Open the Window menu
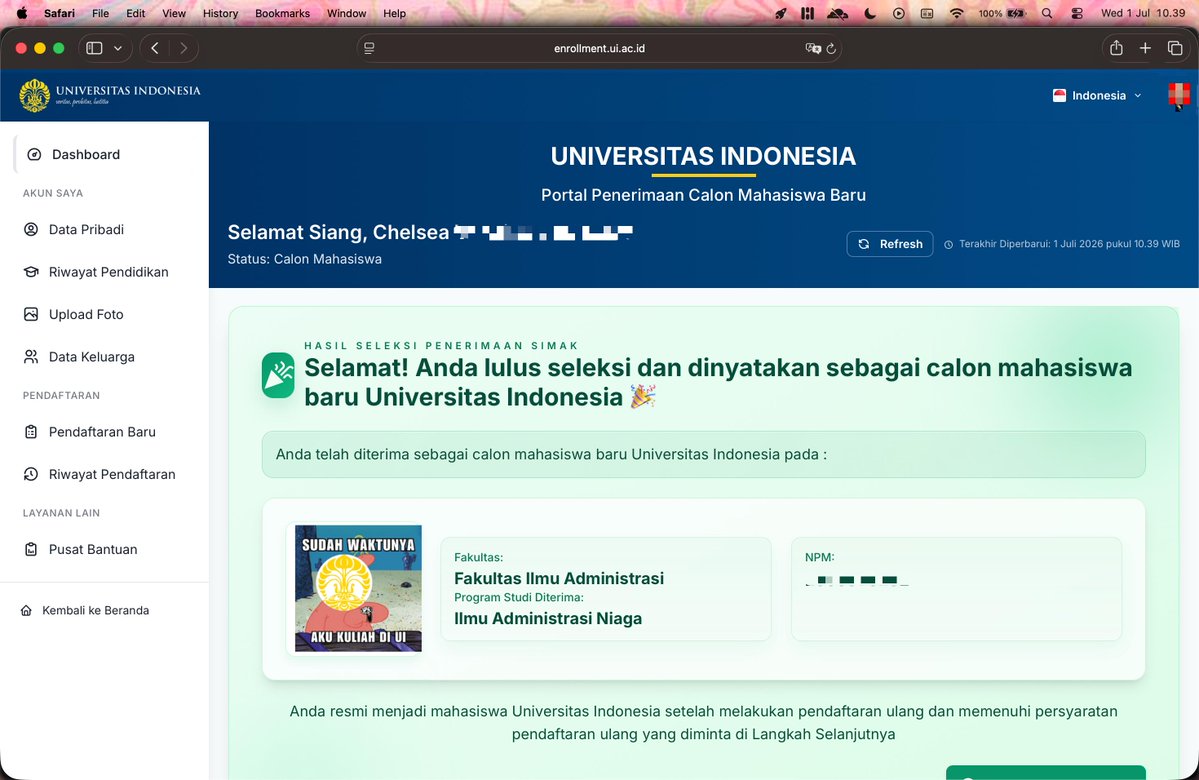This screenshot has width=1199, height=780. (346, 13)
